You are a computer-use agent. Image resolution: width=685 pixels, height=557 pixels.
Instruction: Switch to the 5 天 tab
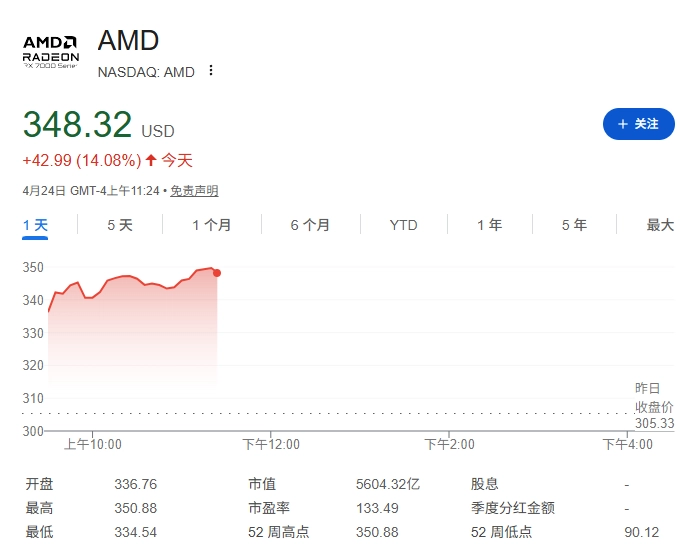[x=120, y=225]
